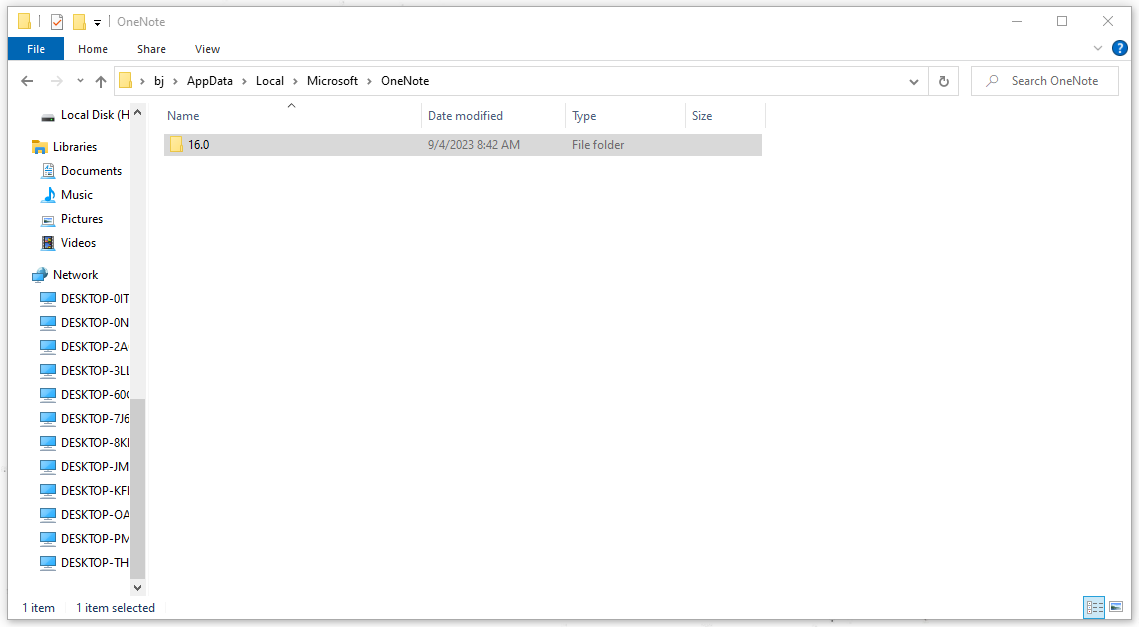1139x627 pixels.
Task: Expand the chevron after Microsoft breadcrumb
Action: [x=369, y=81]
